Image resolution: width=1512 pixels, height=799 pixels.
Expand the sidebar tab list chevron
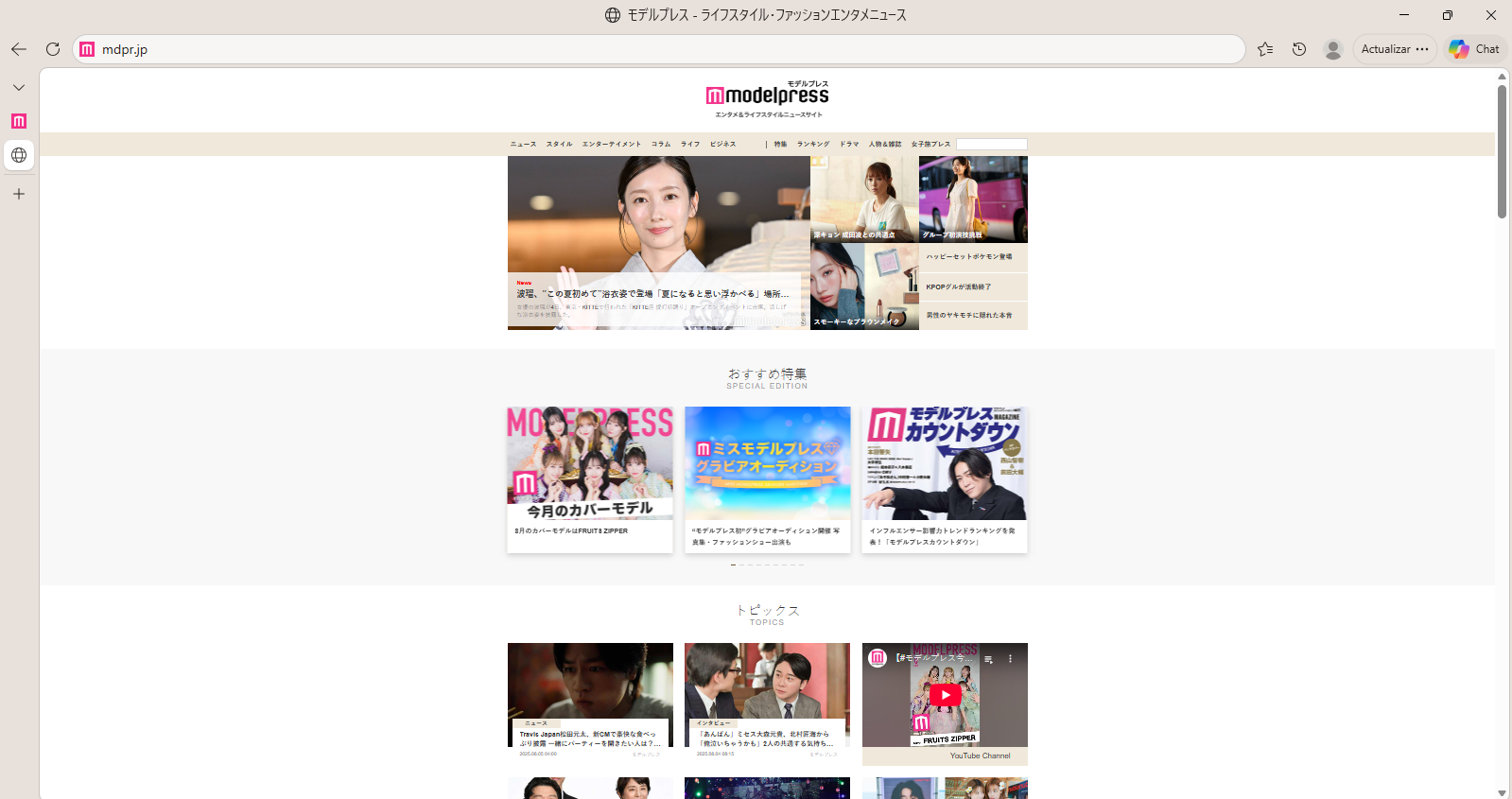pos(19,87)
